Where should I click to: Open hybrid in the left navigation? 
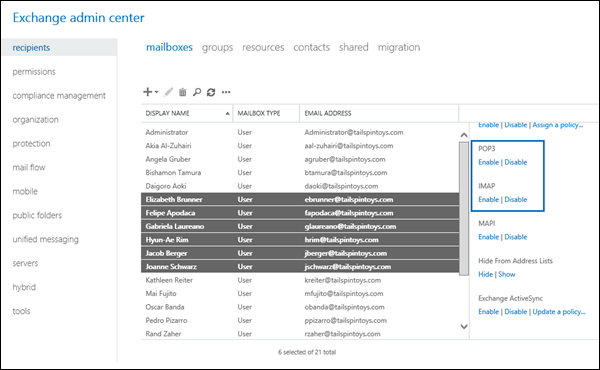tap(24, 287)
